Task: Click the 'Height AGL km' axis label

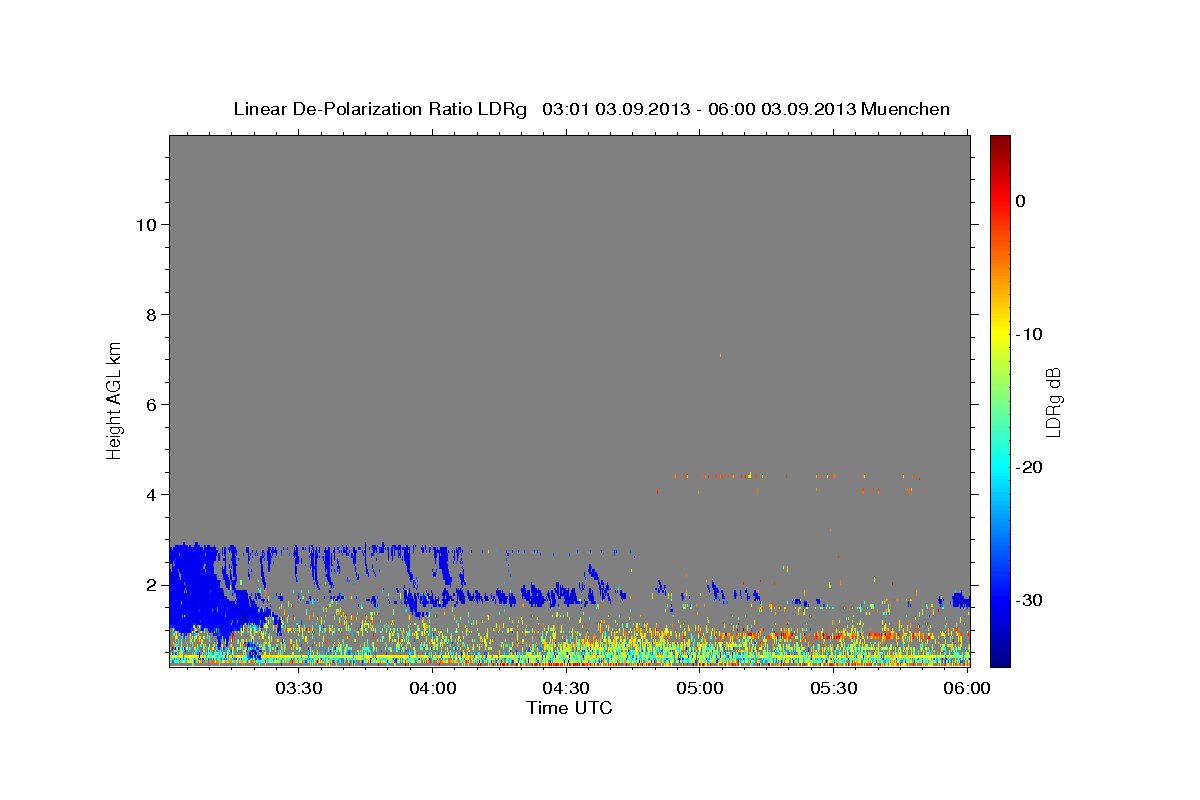Action: (x=114, y=399)
